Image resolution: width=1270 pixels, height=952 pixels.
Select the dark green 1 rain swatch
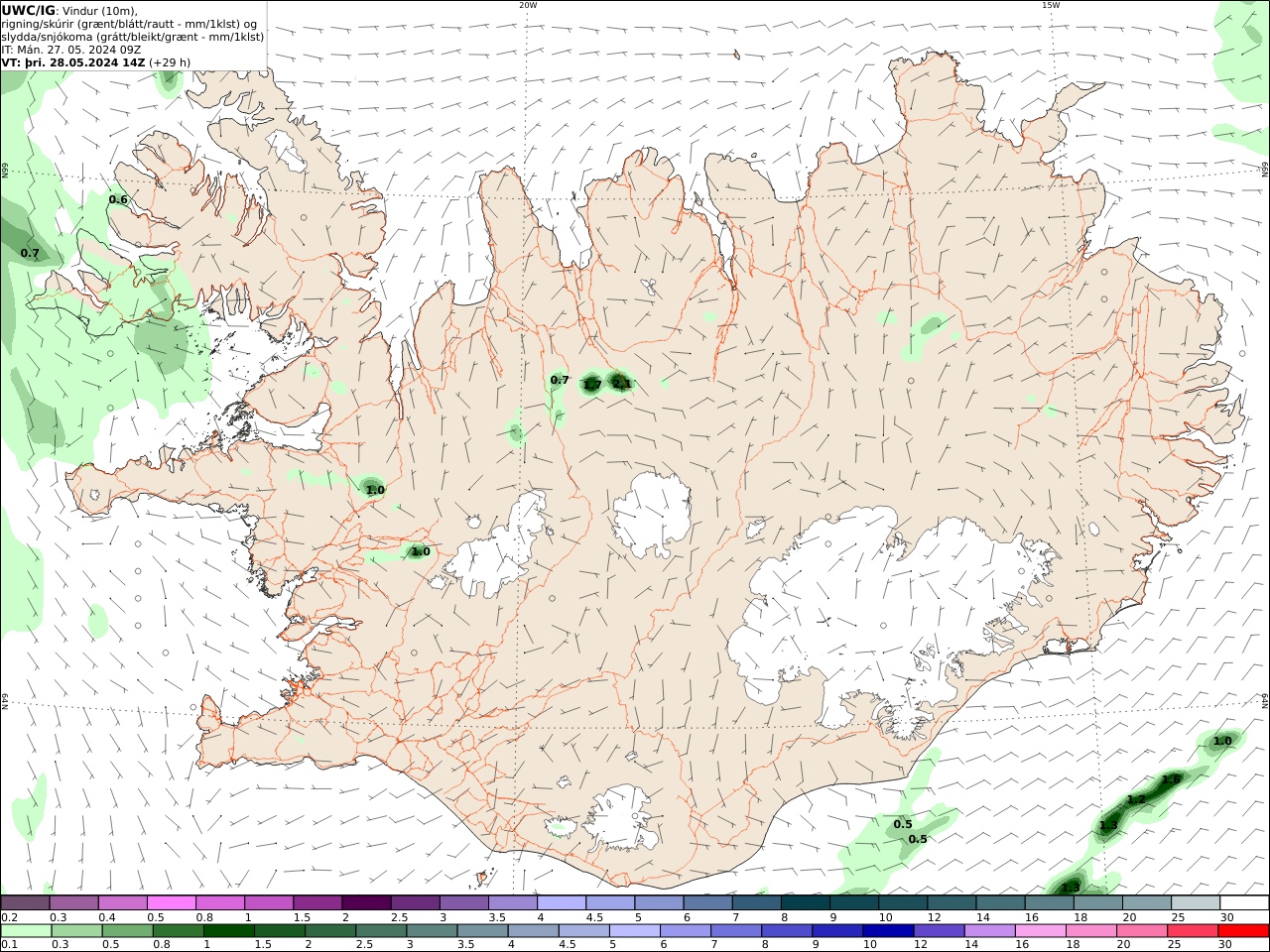[x=229, y=931]
